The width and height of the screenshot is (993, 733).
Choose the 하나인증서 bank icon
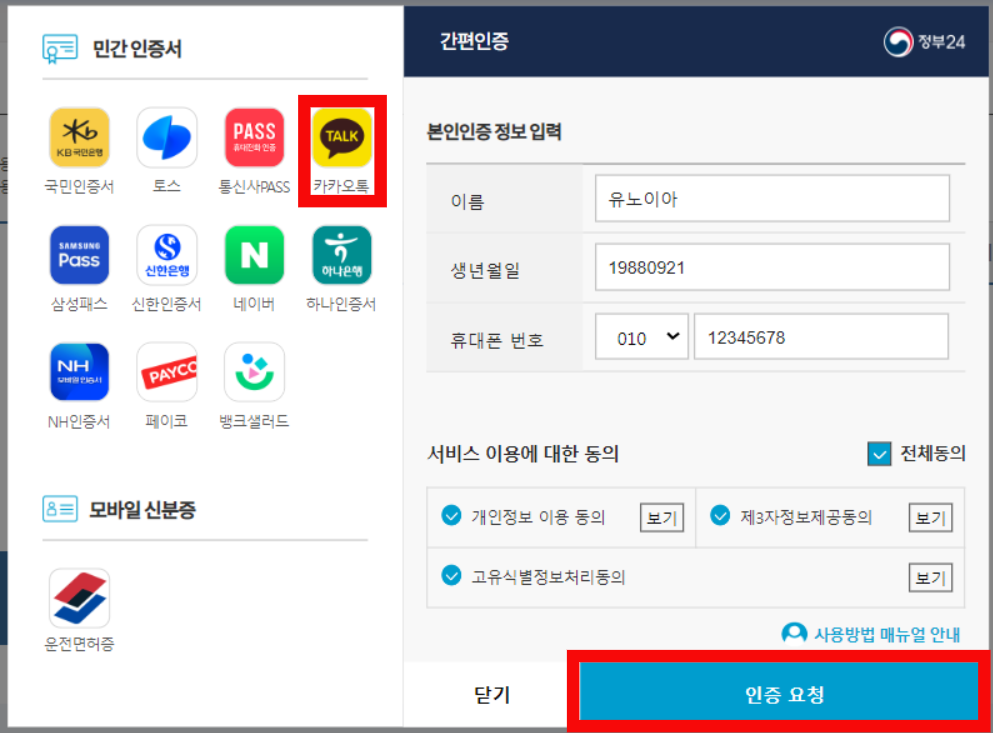pos(342,255)
